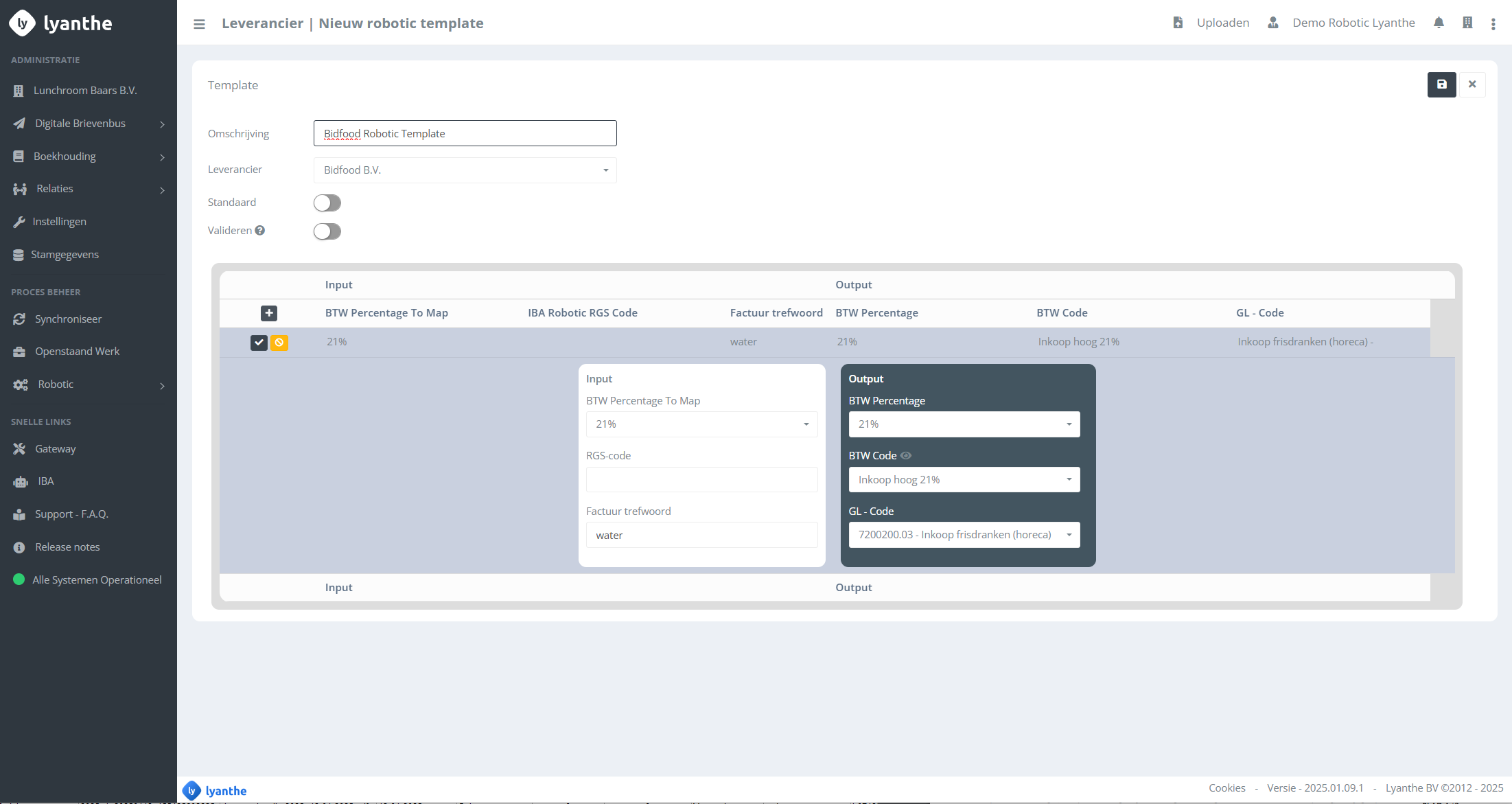This screenshot has height=804, width=1512.
Task: Turn on the Valideren switch
Action: click(x=327, y=231)
